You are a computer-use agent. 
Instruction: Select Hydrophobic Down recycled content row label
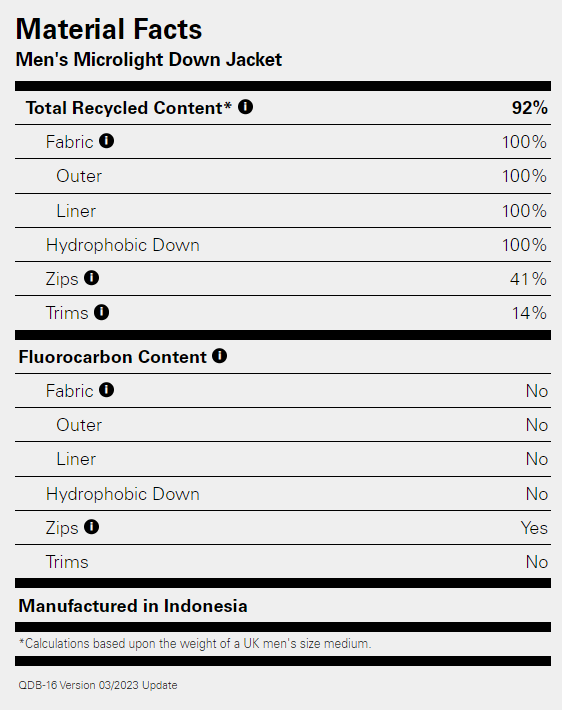(123, 245)
